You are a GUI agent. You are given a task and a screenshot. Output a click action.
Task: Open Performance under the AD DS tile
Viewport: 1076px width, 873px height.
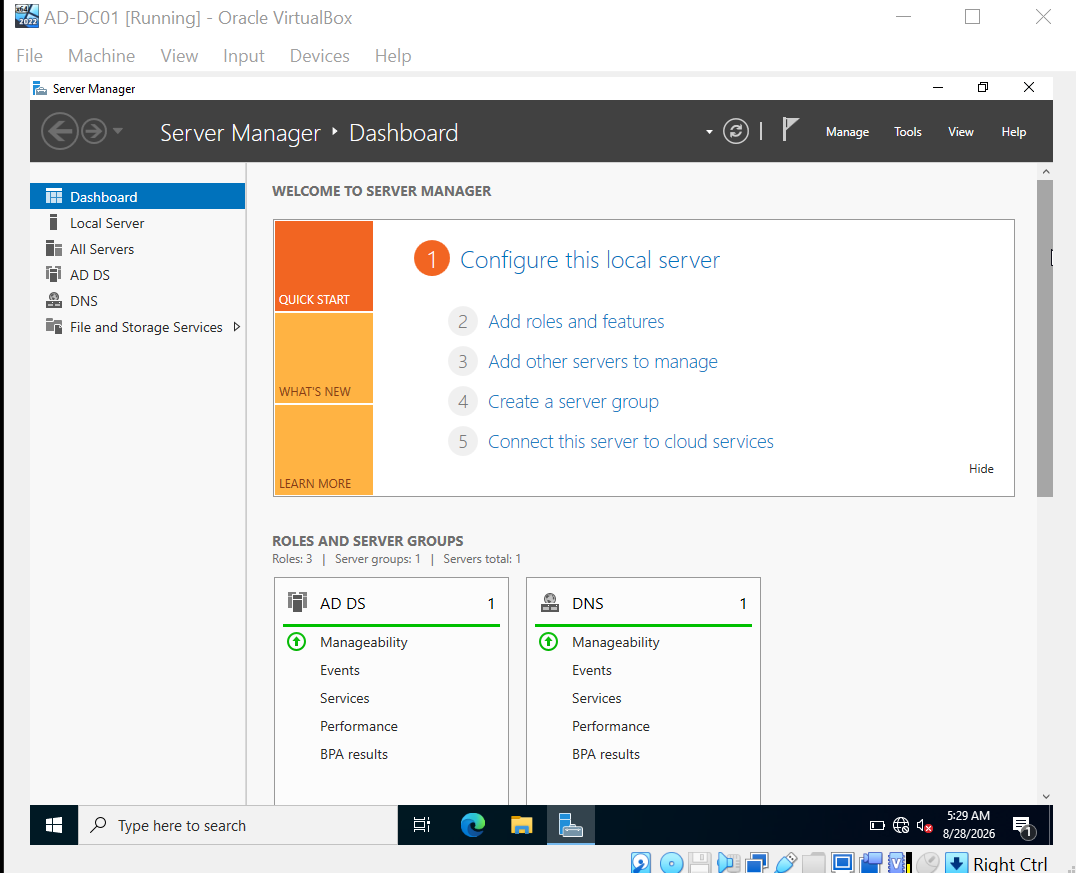358,726
